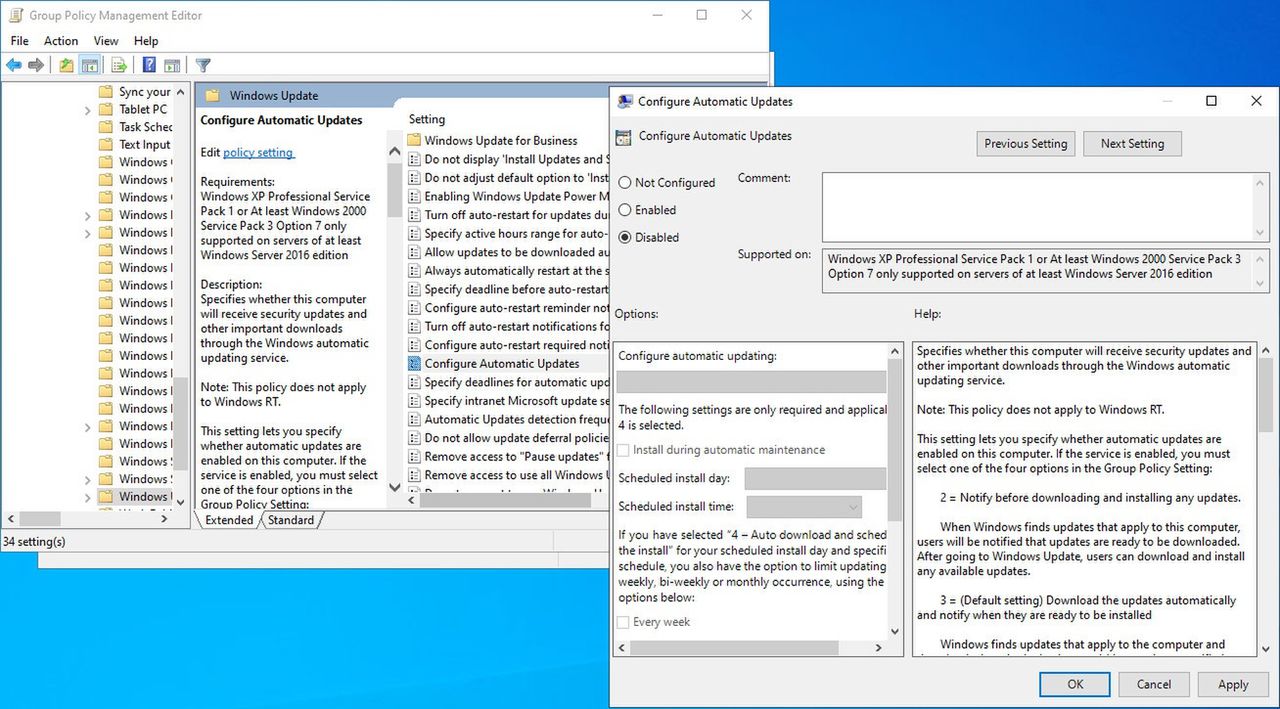
Task: Select the Not Configured radio button
Action: (x=625, y=183)
